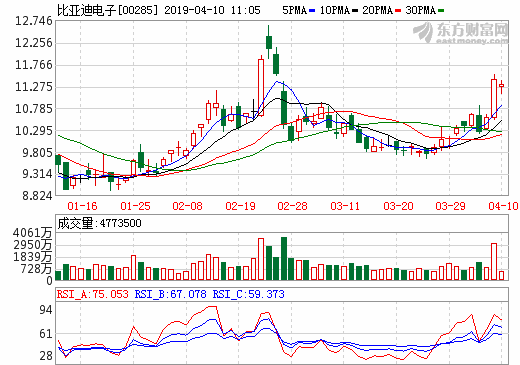Click the 9.314 price axis label
This screenshot has width=520, height=365.
[37, 174]
